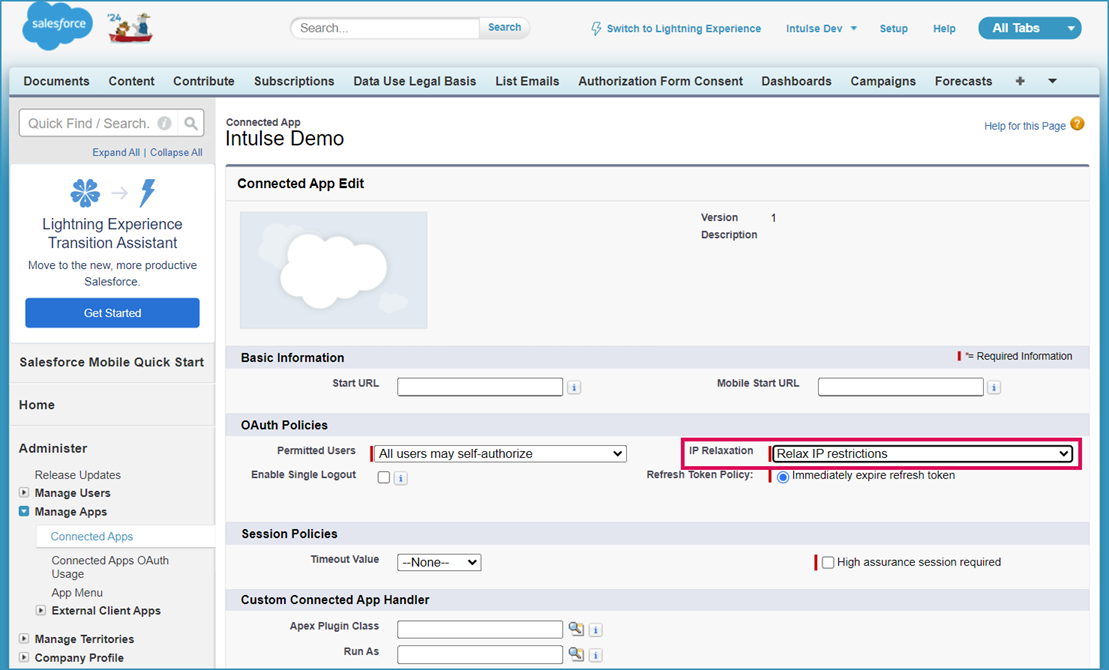Focus the Run As field
1109x670 pixels.
click(x=480, y=655)
